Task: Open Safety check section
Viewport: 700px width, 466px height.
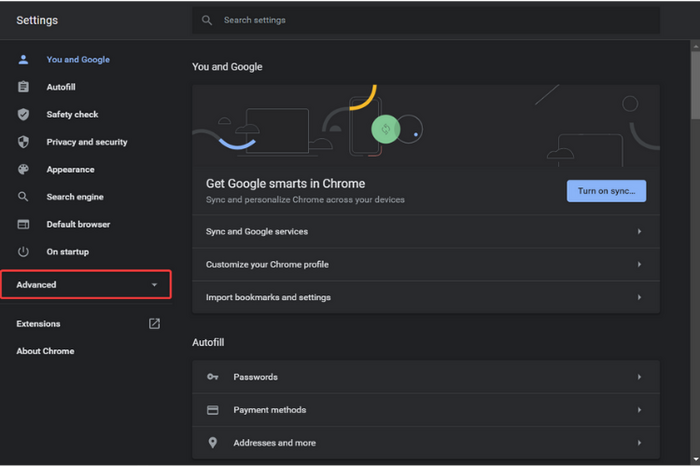Action: click(72, 114)
